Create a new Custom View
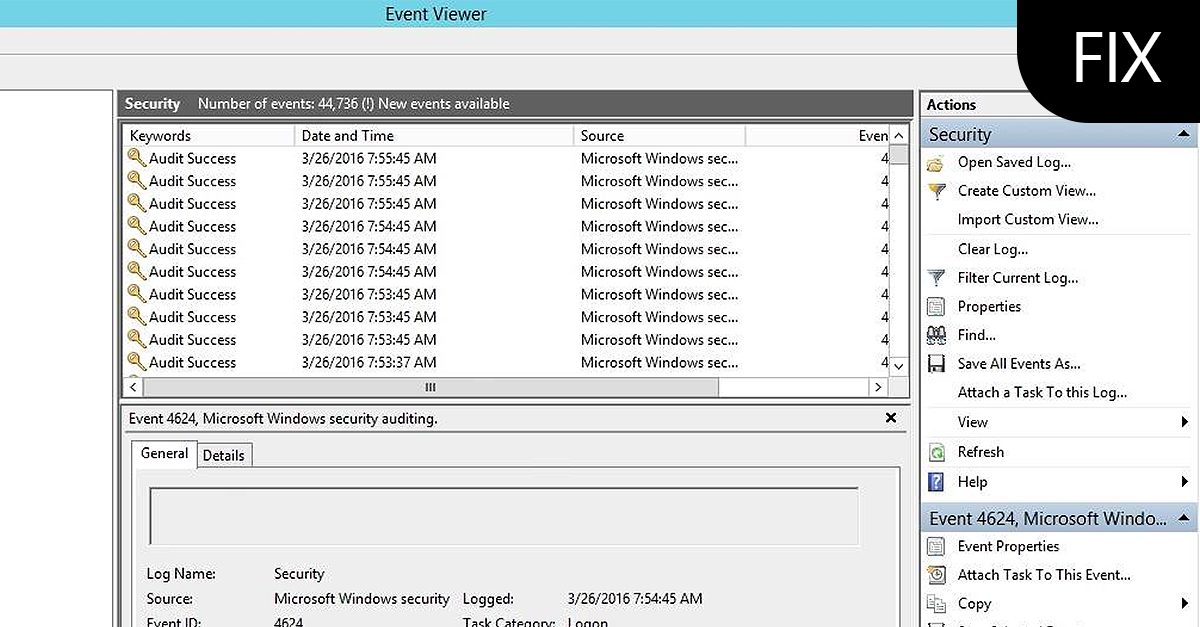Screen dimensions: 1200x627 (1026, 190)
